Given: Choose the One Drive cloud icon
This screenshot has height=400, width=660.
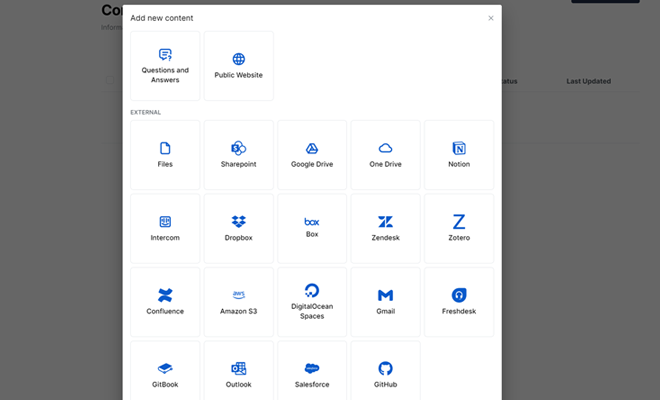Looking at the screenshot, I should click(386, 148).
